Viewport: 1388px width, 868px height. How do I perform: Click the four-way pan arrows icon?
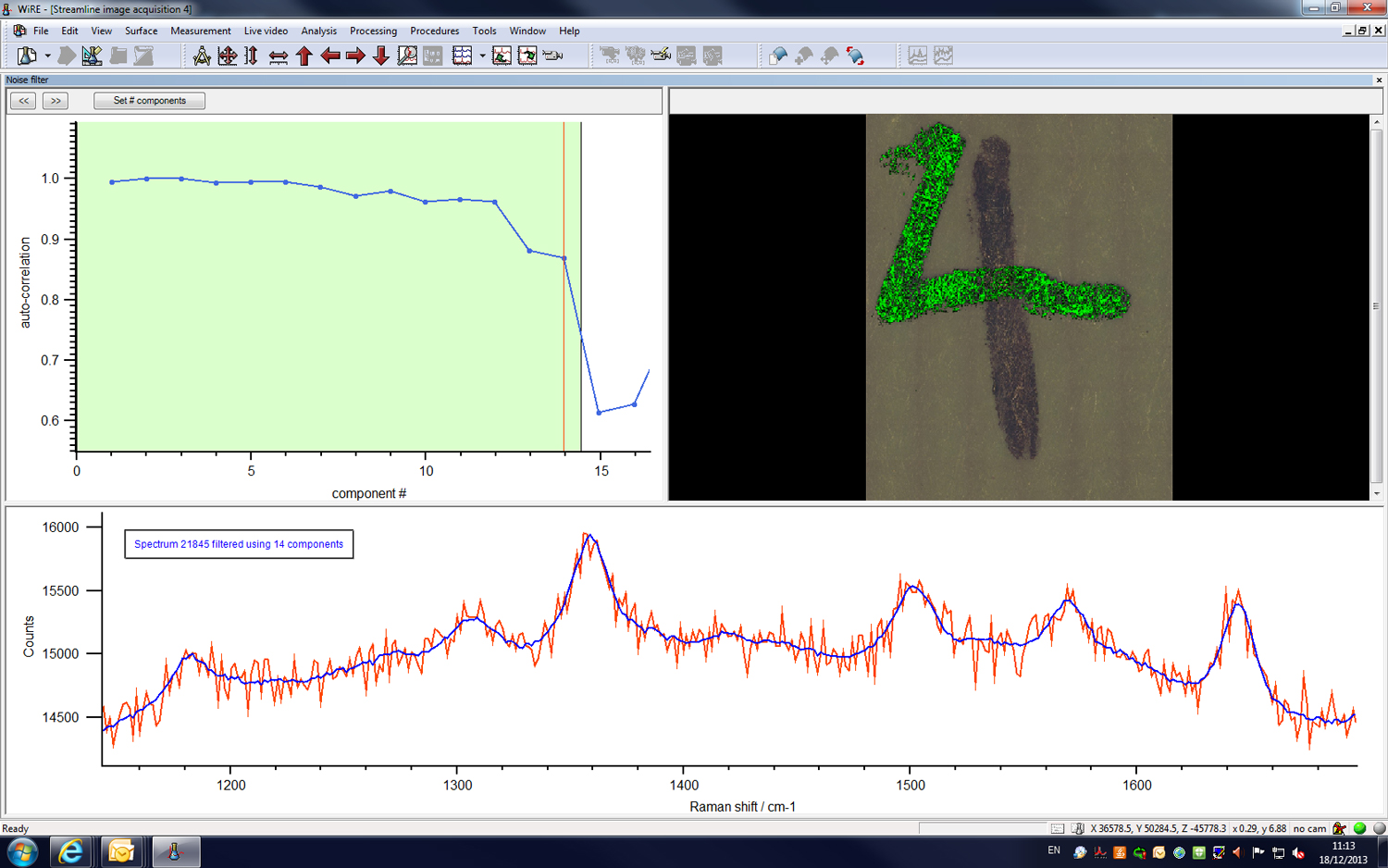227,56
